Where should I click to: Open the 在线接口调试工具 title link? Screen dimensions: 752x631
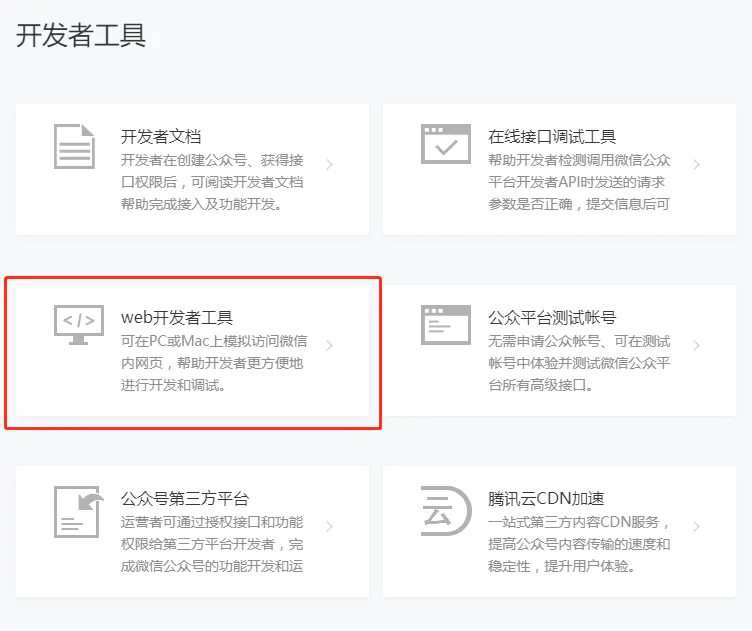(552, 137)
